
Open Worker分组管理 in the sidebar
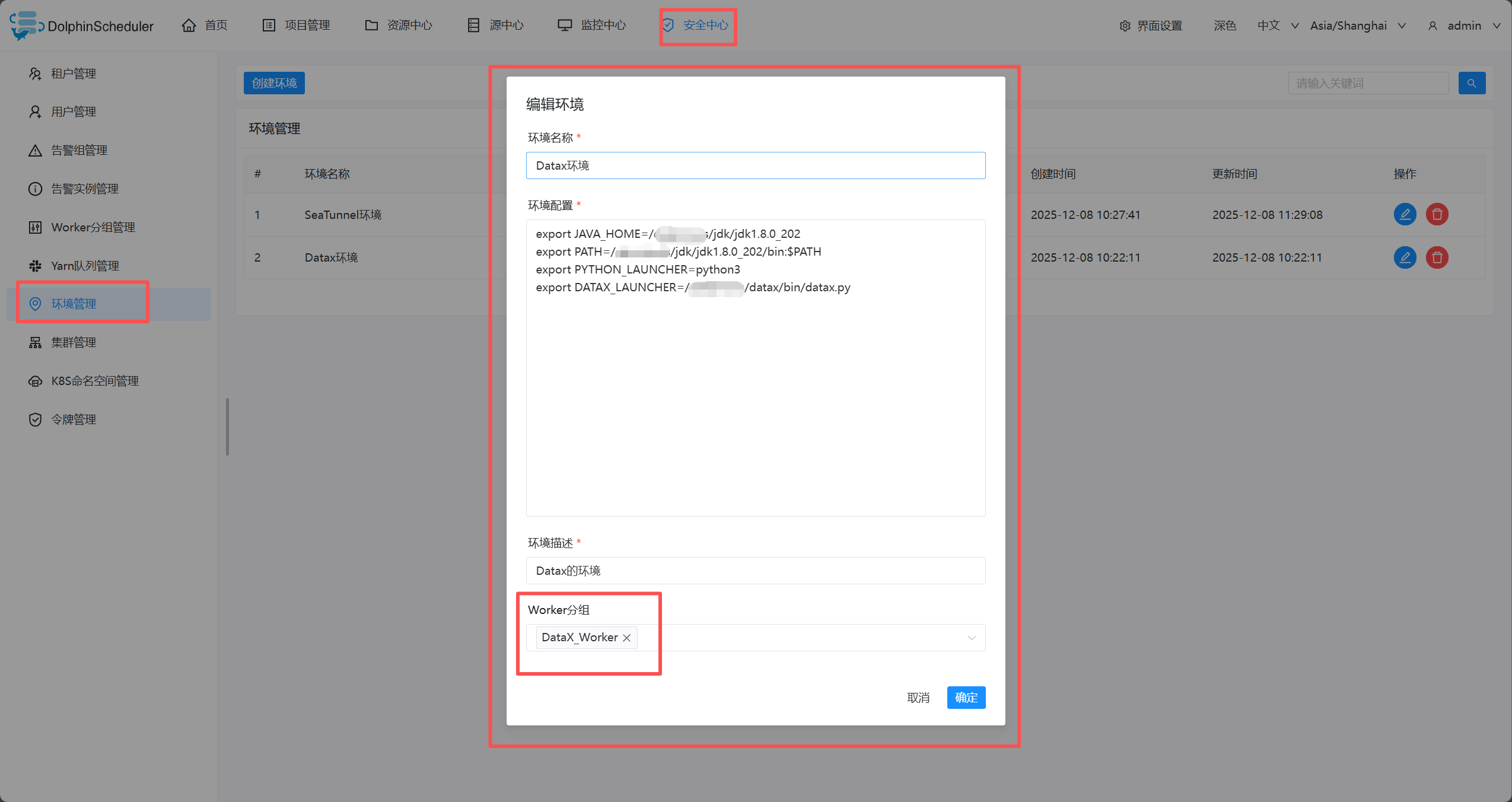(x=93, y=227)
